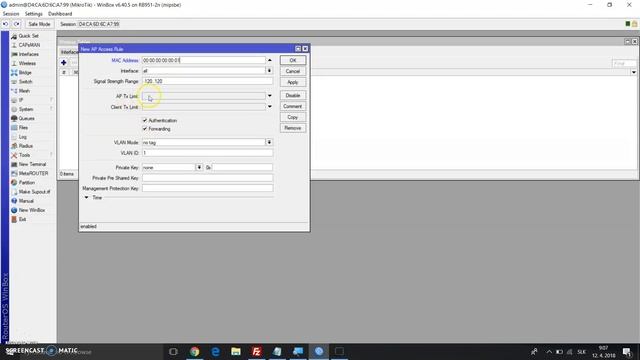Open File Explorer from taskbar
640x360 pixels.
point(236,351)
